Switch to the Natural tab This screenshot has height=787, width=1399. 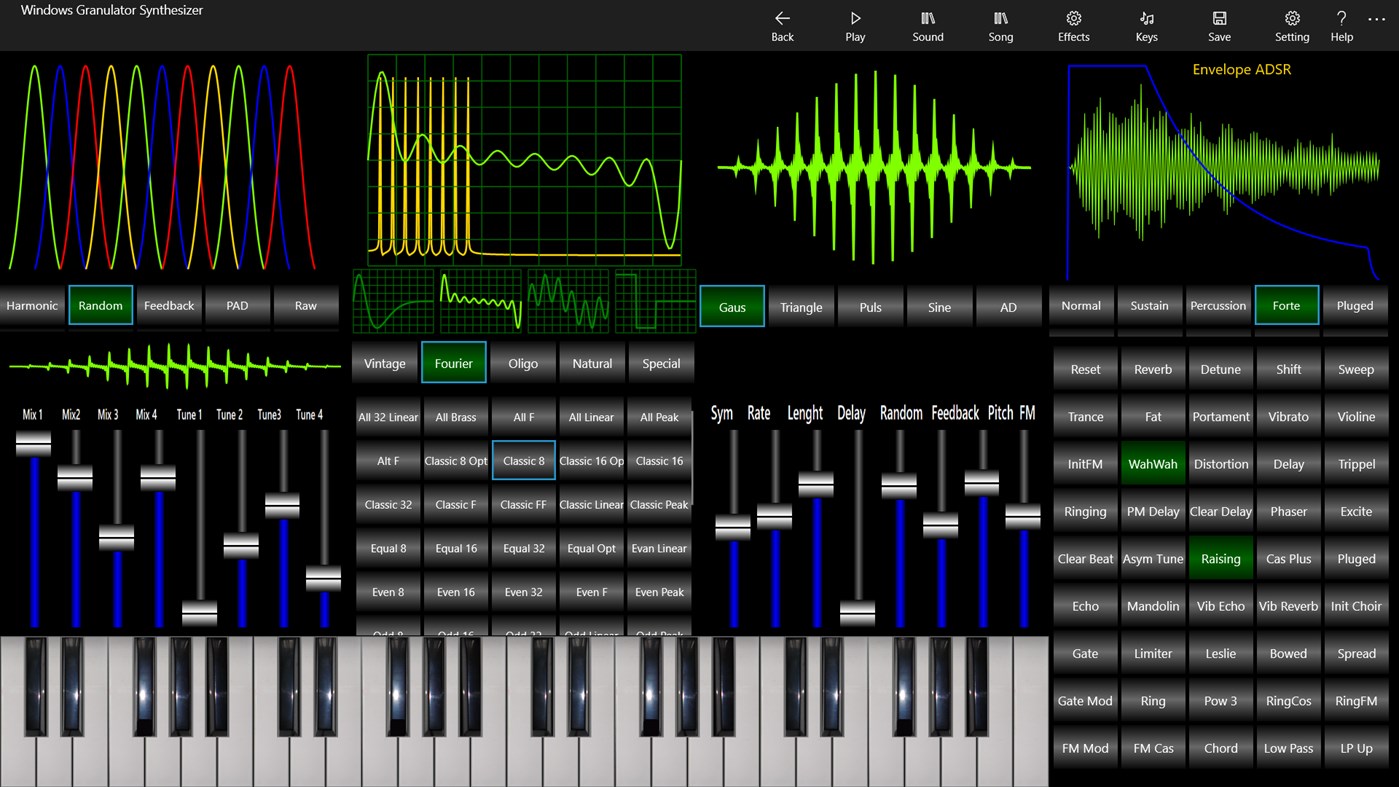pos(591,363)
